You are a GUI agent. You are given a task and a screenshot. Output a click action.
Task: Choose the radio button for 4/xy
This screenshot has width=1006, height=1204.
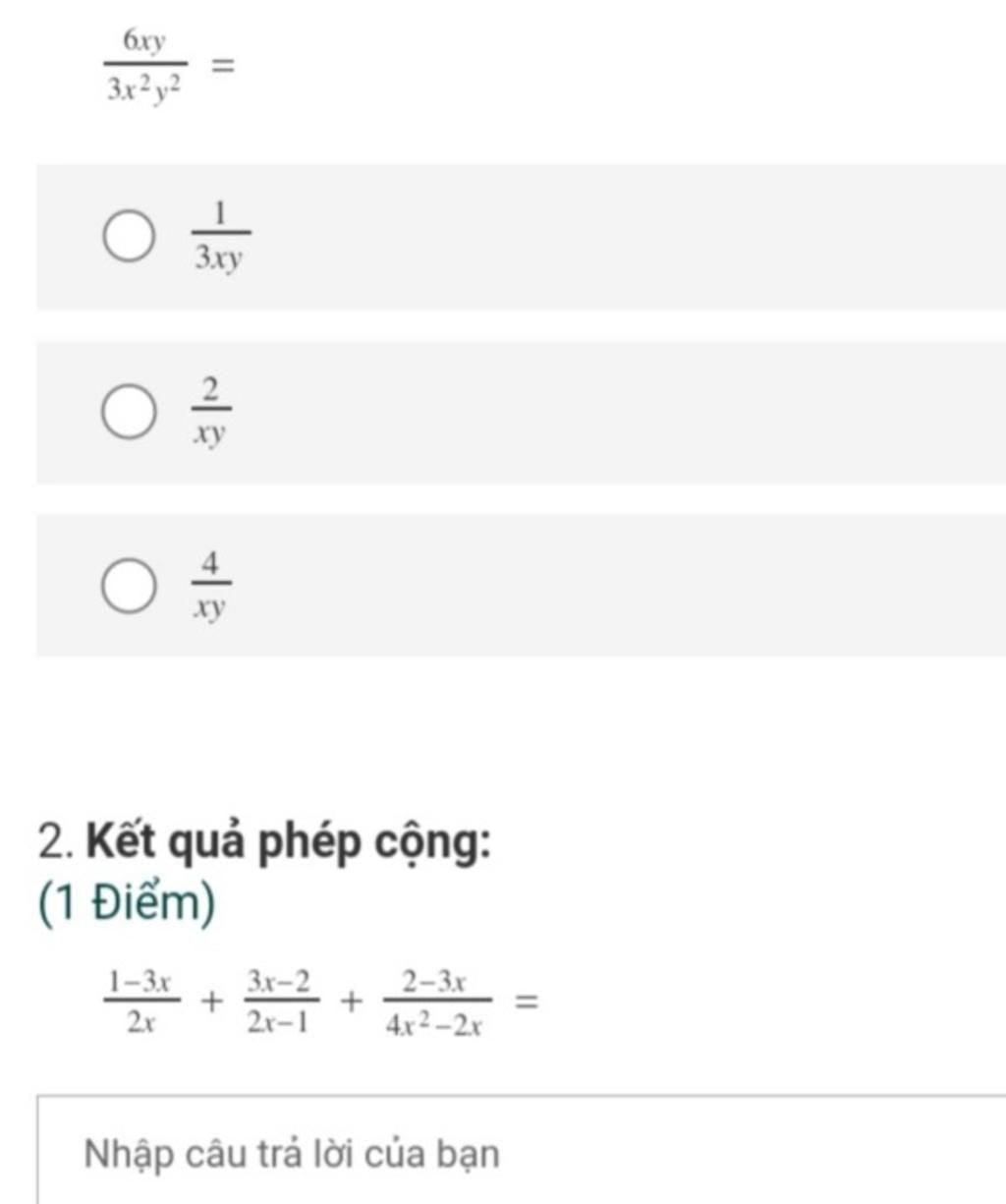[x=129, y=586]
